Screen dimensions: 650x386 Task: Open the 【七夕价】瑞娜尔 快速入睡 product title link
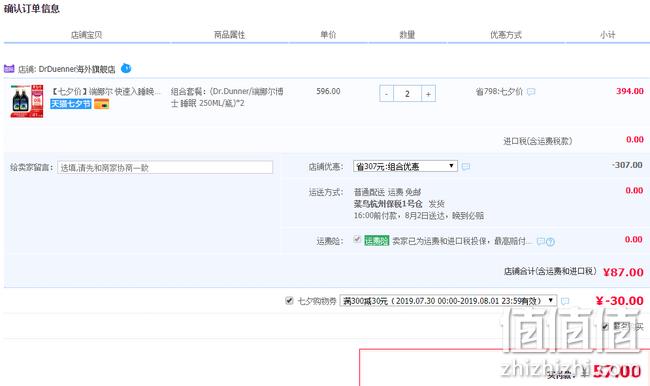[x=105, y=92]
